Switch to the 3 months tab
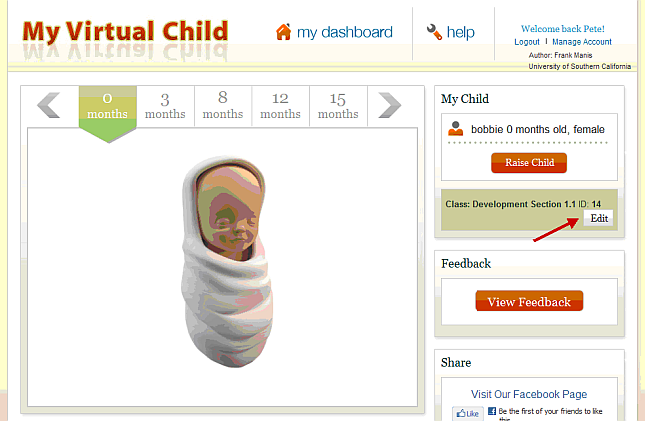 pyautogui.click(x=165, y=106)
